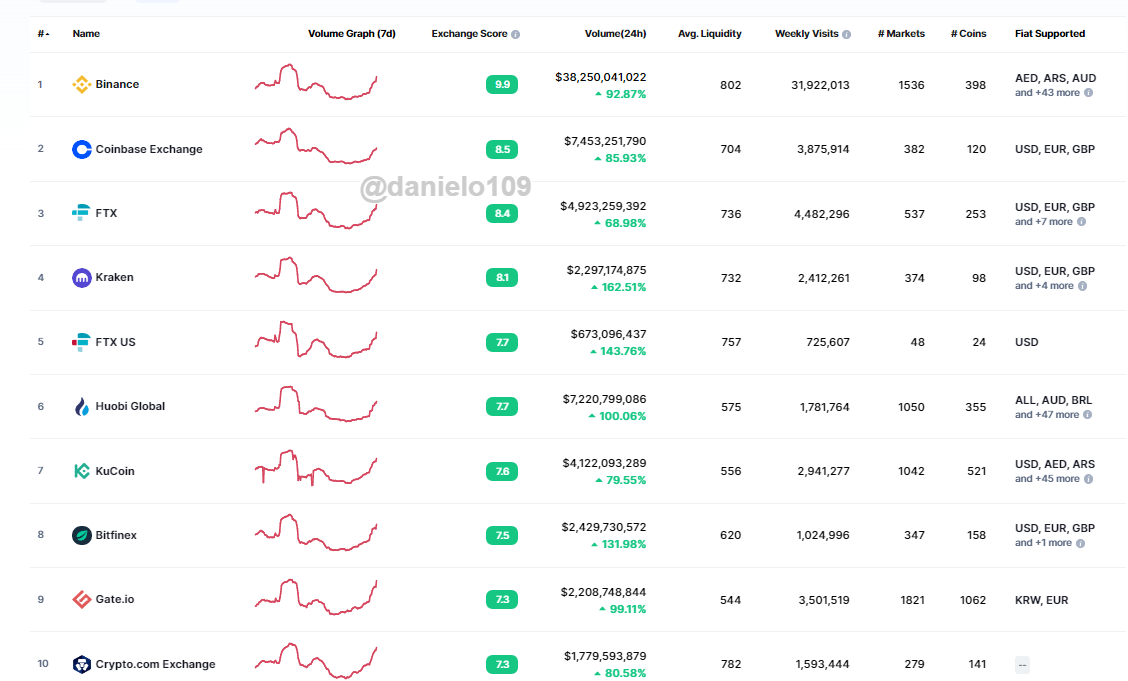The image size is (1128, 681).
Task: Expand Huobi 'and +47 more' fiat list
Action: pyautogui.click(x=1047, y=414)
